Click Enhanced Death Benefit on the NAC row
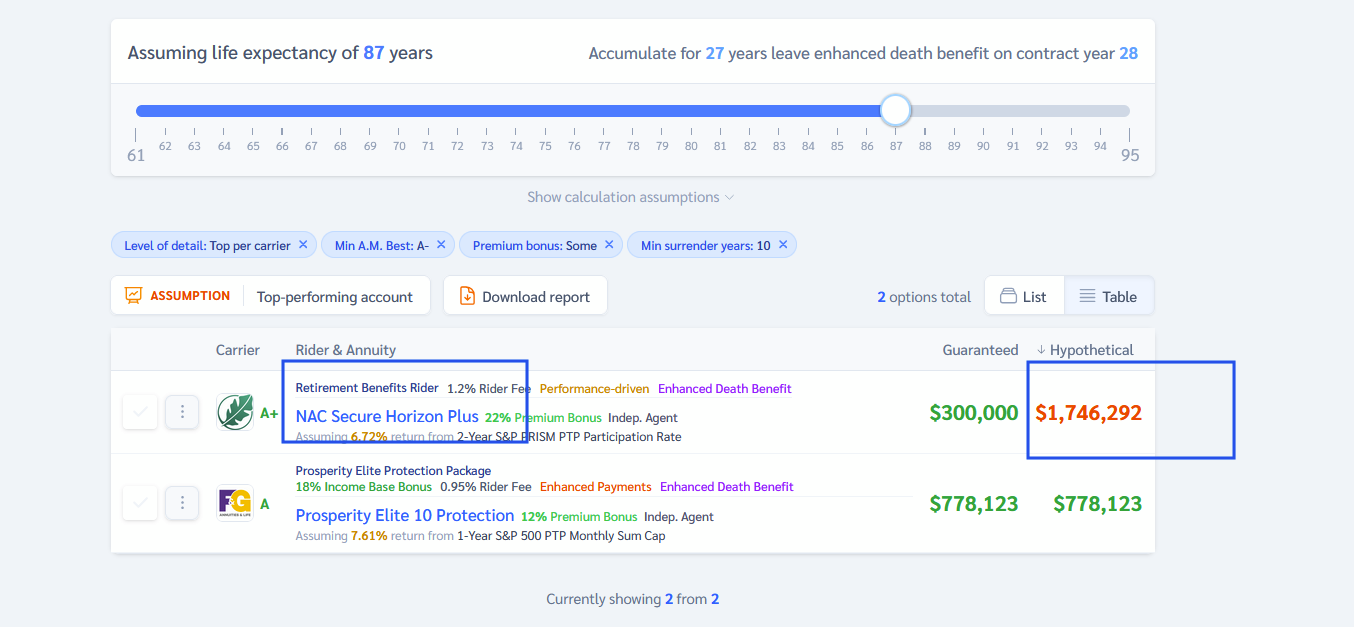The image size is (1354, 627). [725, 388]
